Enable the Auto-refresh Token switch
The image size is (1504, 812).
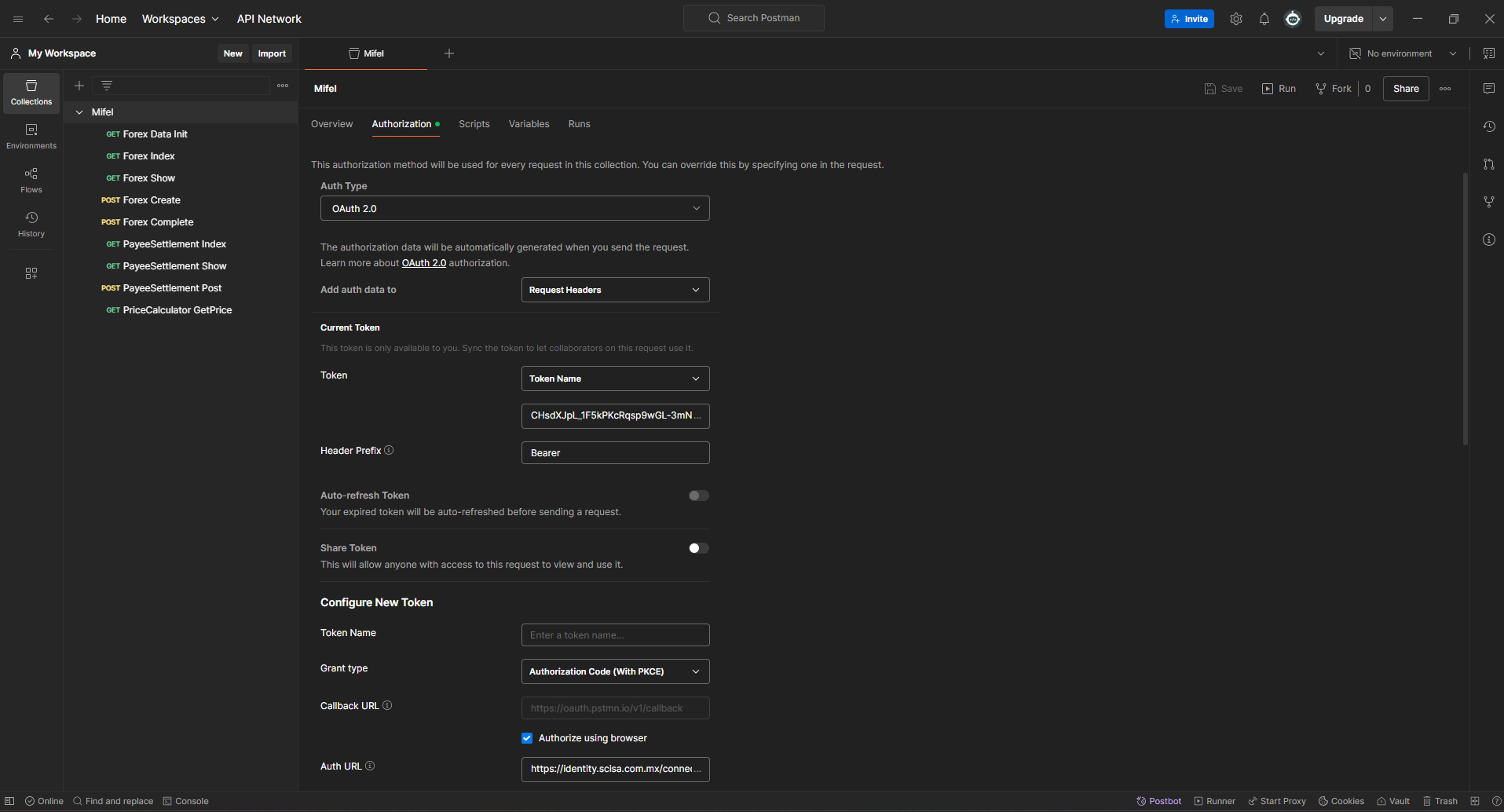698,496
